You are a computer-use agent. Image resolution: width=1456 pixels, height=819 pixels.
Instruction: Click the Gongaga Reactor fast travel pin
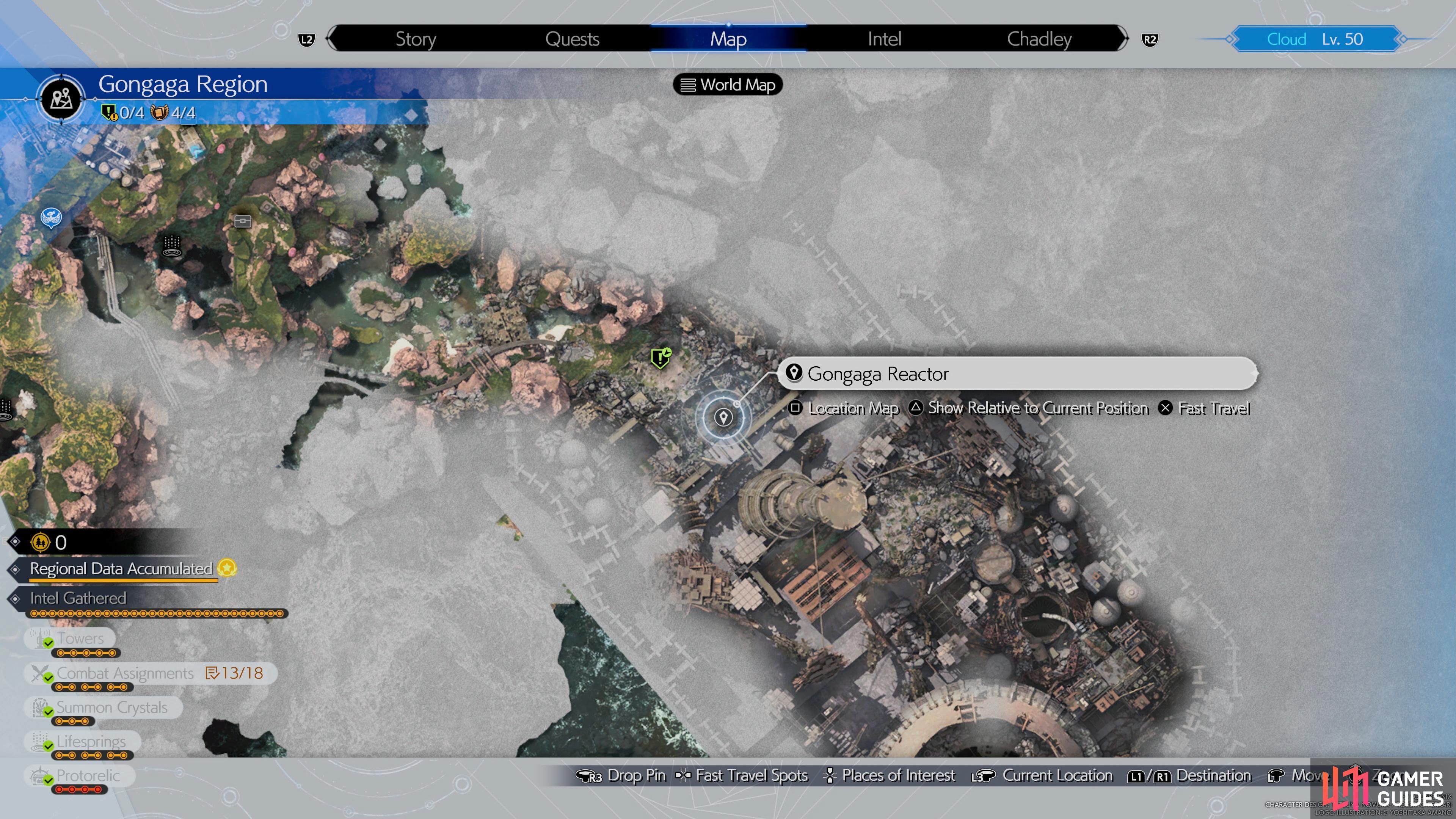pos(723,418)
